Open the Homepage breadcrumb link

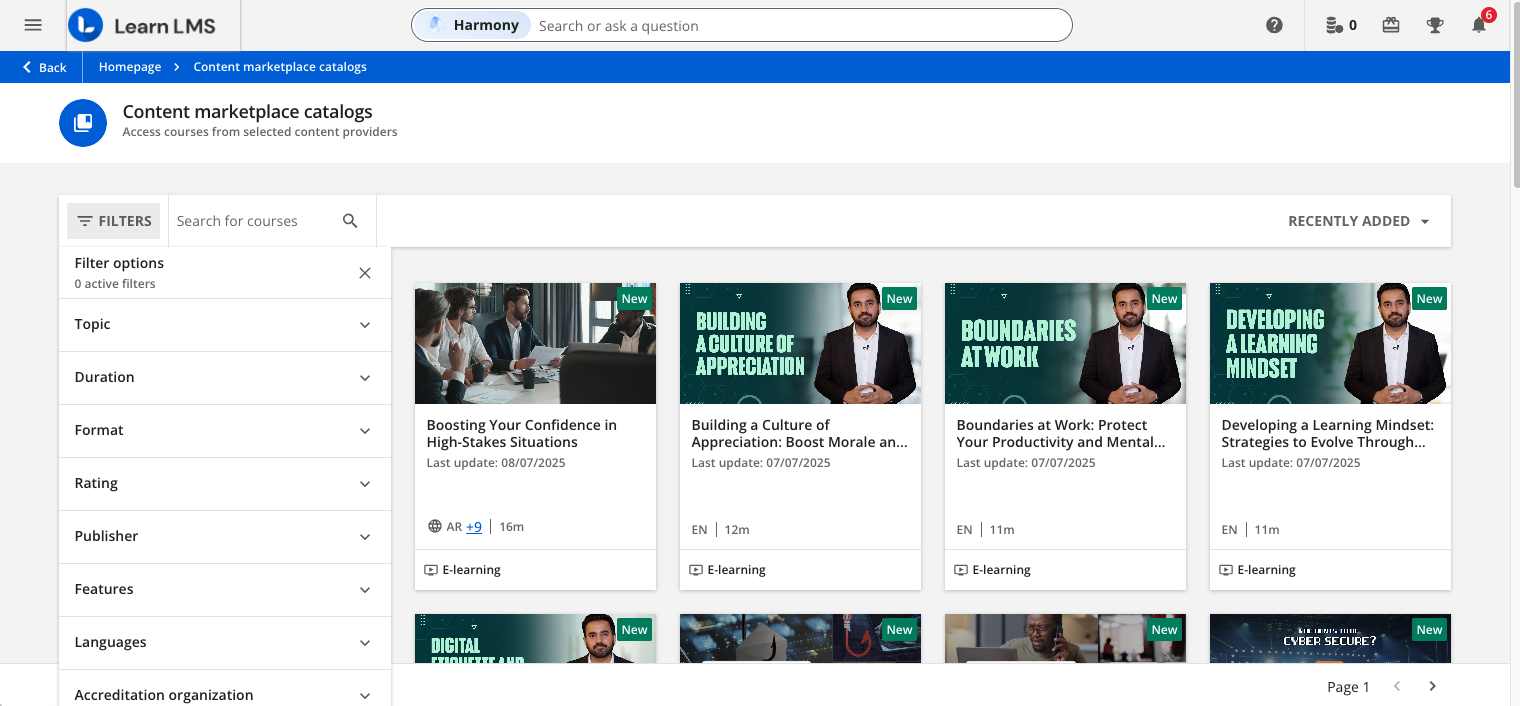129,66
